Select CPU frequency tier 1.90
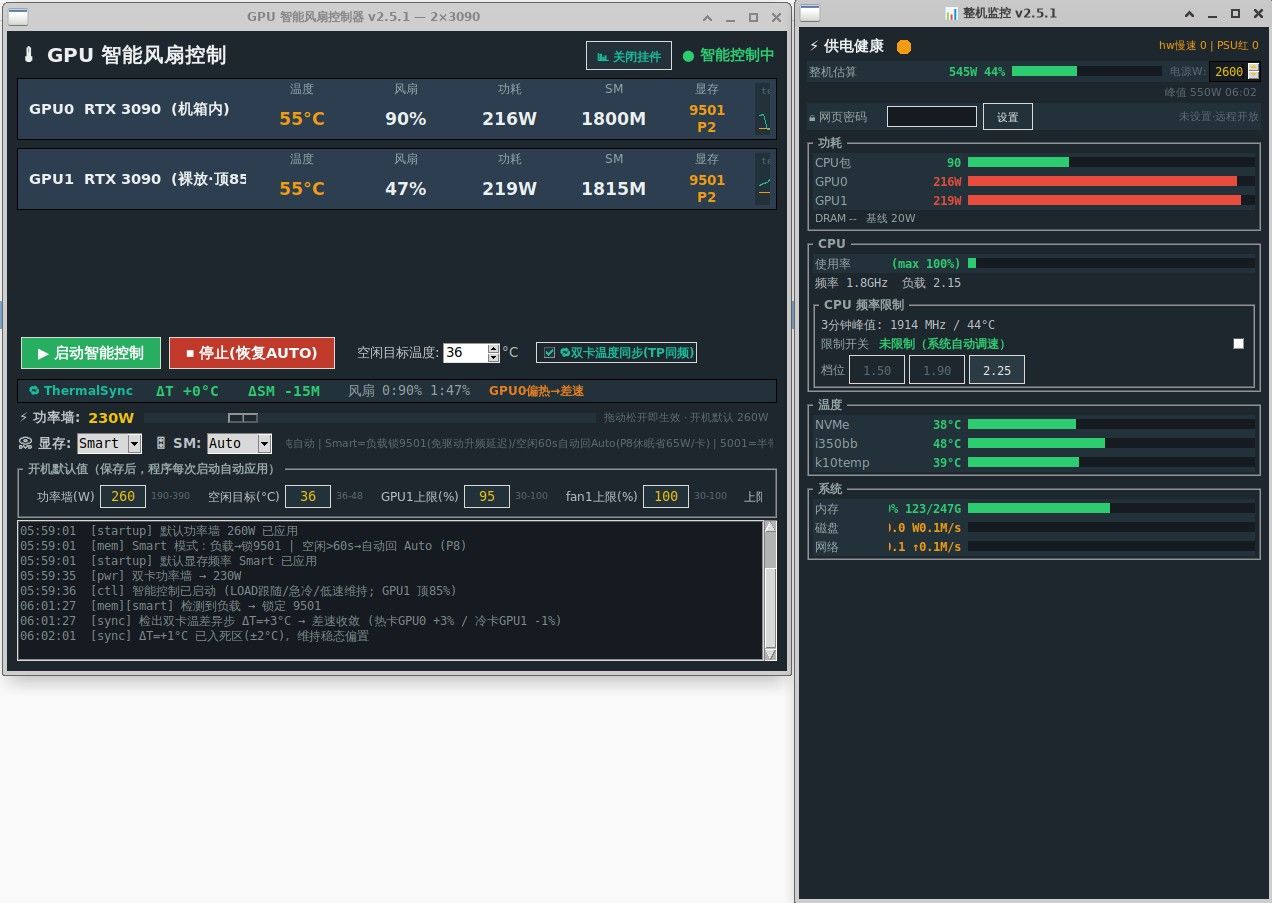 [937, 370]
